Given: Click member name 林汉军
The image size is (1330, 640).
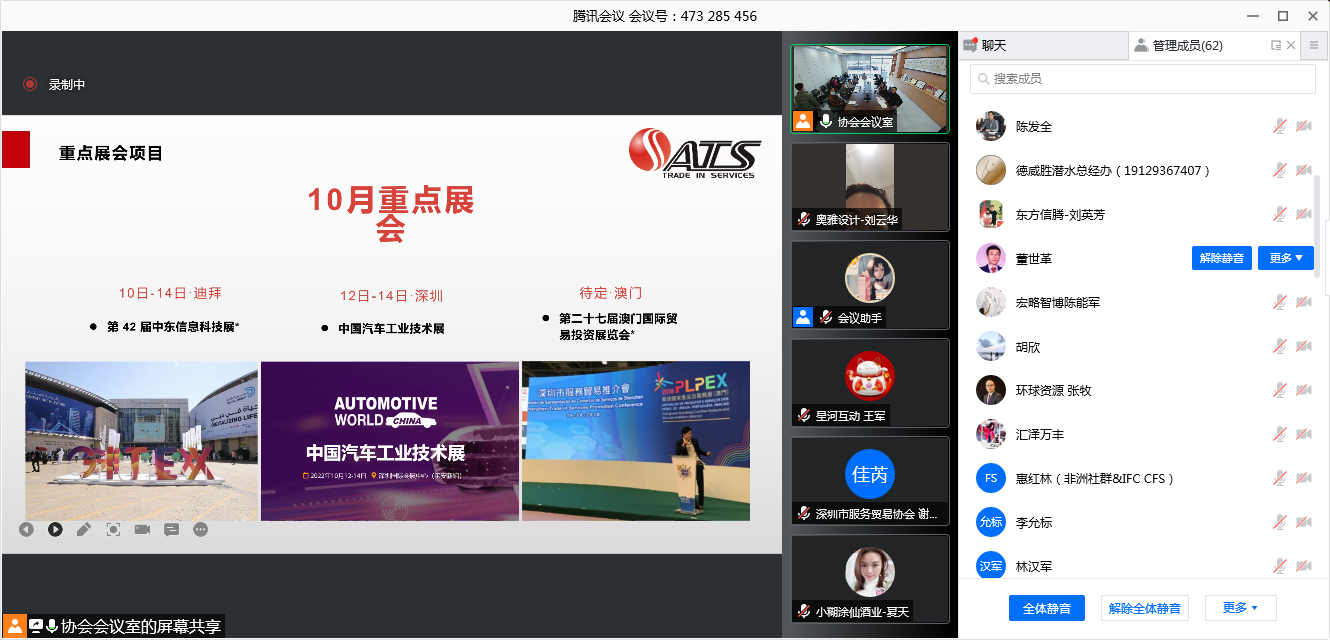Looking at the screenshot, I should (1034, 566).
